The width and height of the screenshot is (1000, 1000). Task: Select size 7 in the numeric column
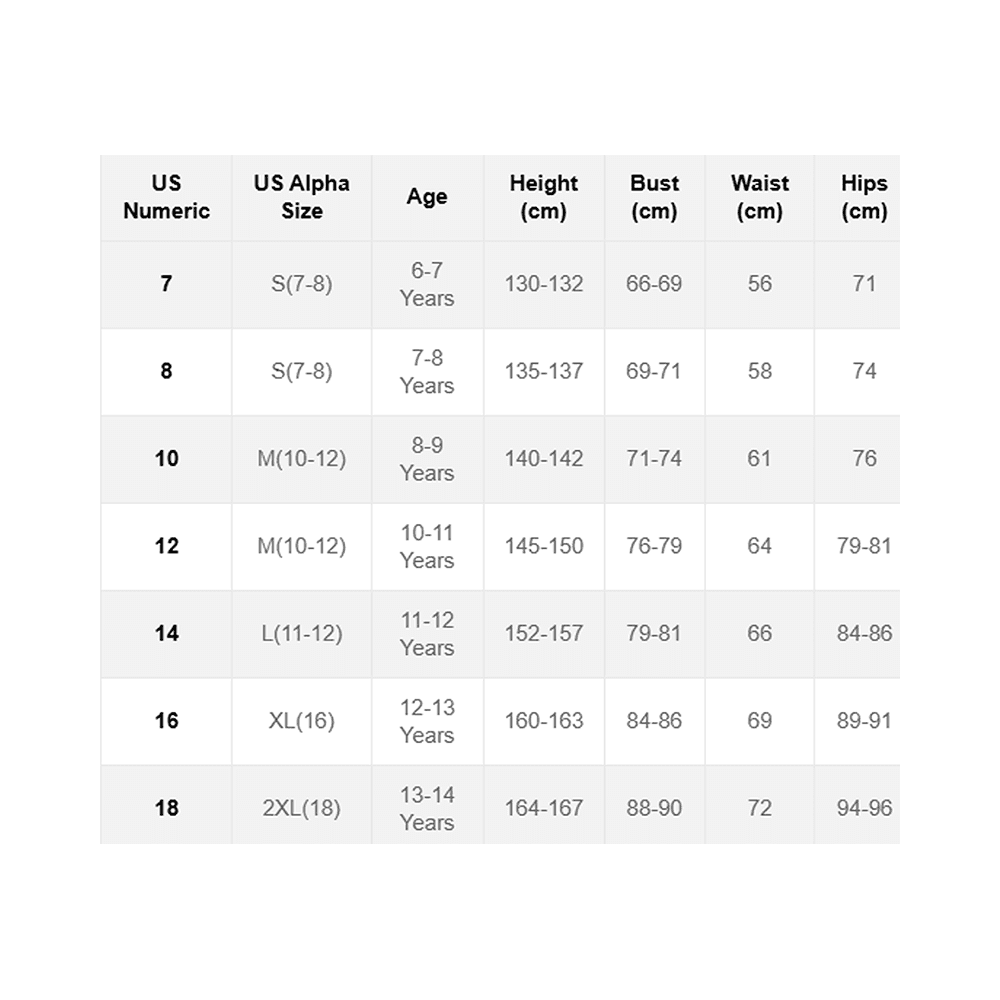pos(166,284)
